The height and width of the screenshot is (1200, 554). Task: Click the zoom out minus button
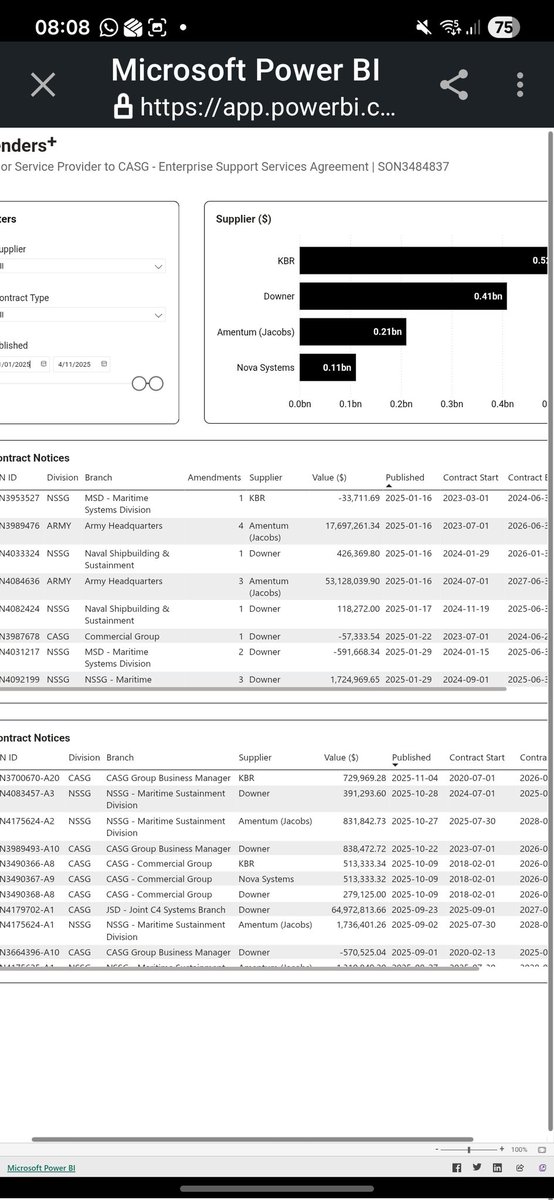pyautogui.click(x=437, y=1149)
